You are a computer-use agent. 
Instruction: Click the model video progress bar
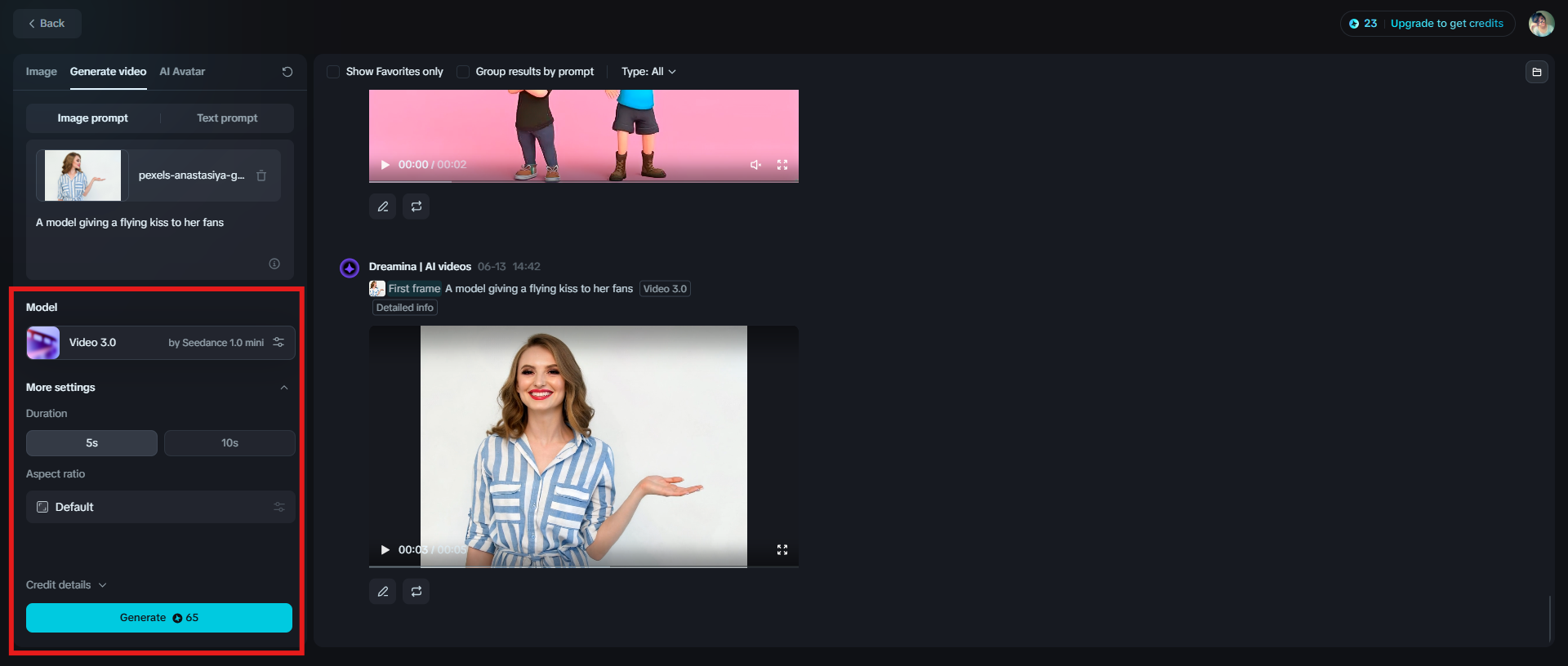[x=584, y=566]
